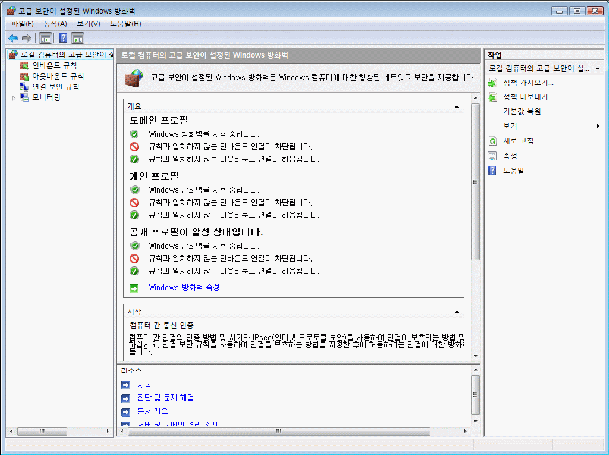
Task: Click red blocked icon under 개인 프로필
Action: point(134,202)
